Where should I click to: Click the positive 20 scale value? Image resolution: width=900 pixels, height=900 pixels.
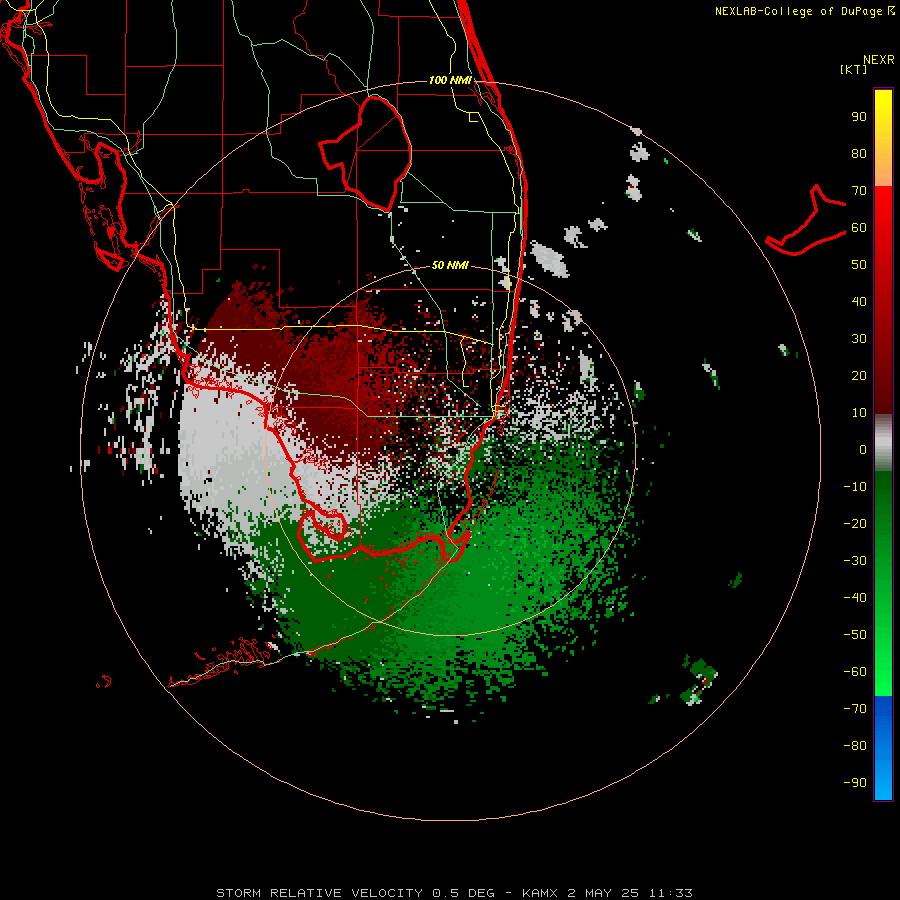tap(859, 376)
